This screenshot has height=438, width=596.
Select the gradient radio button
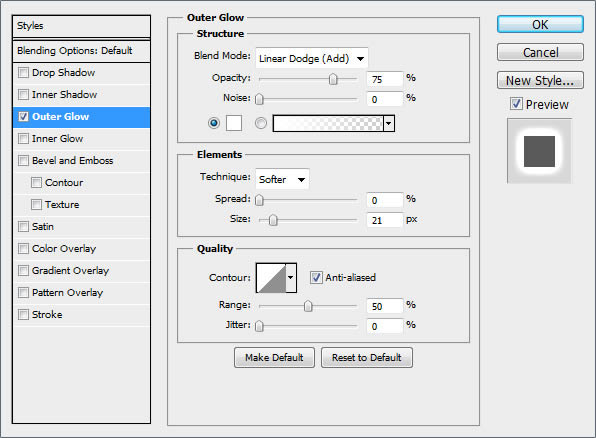pos(261,123)
